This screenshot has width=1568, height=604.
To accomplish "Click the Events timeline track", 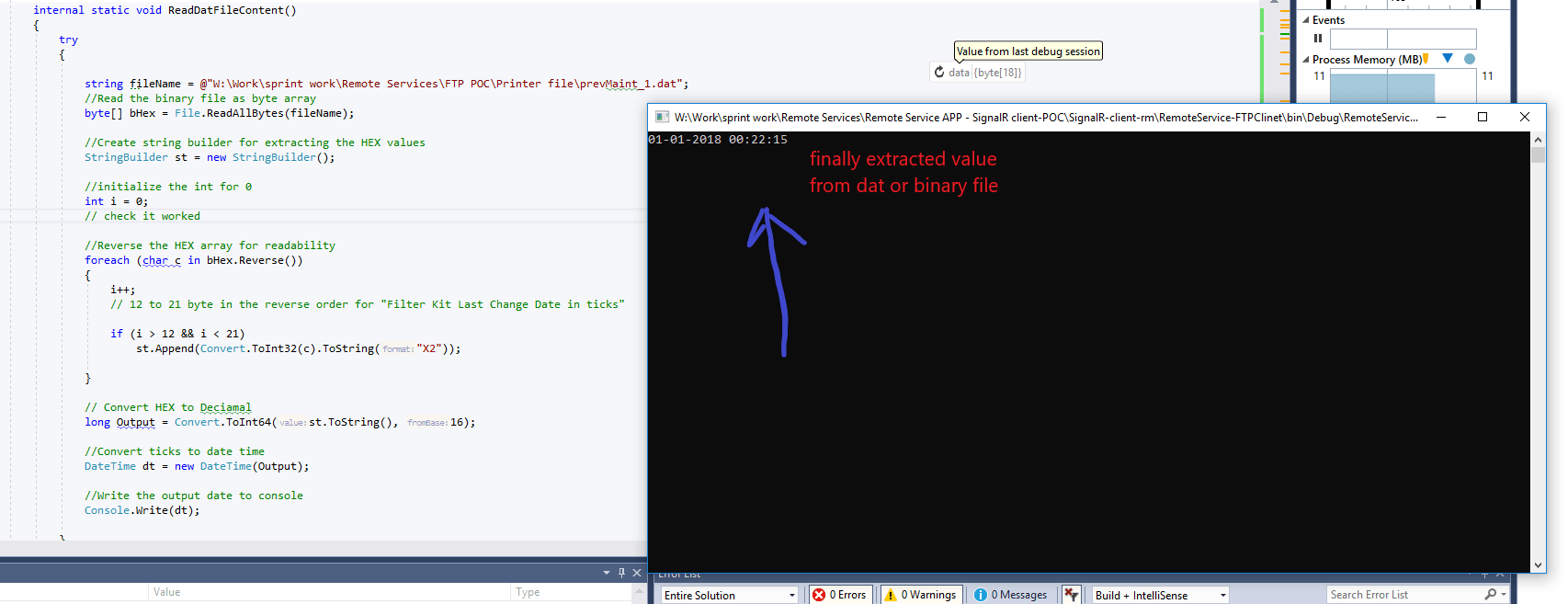I will tap(1403, 39).
